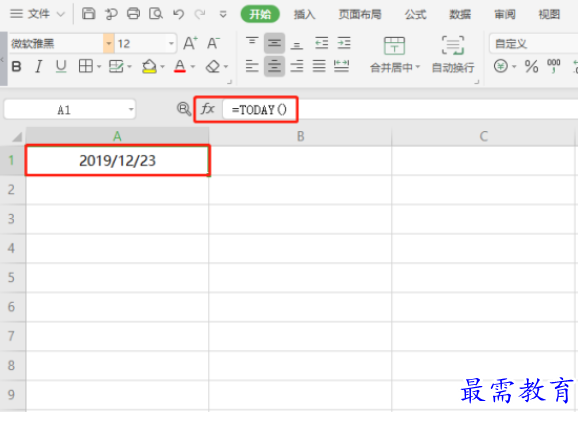The height and width of the screenshot is (422, 582).
Task: Increase font size with A+ icon
Action: [190, 43]
